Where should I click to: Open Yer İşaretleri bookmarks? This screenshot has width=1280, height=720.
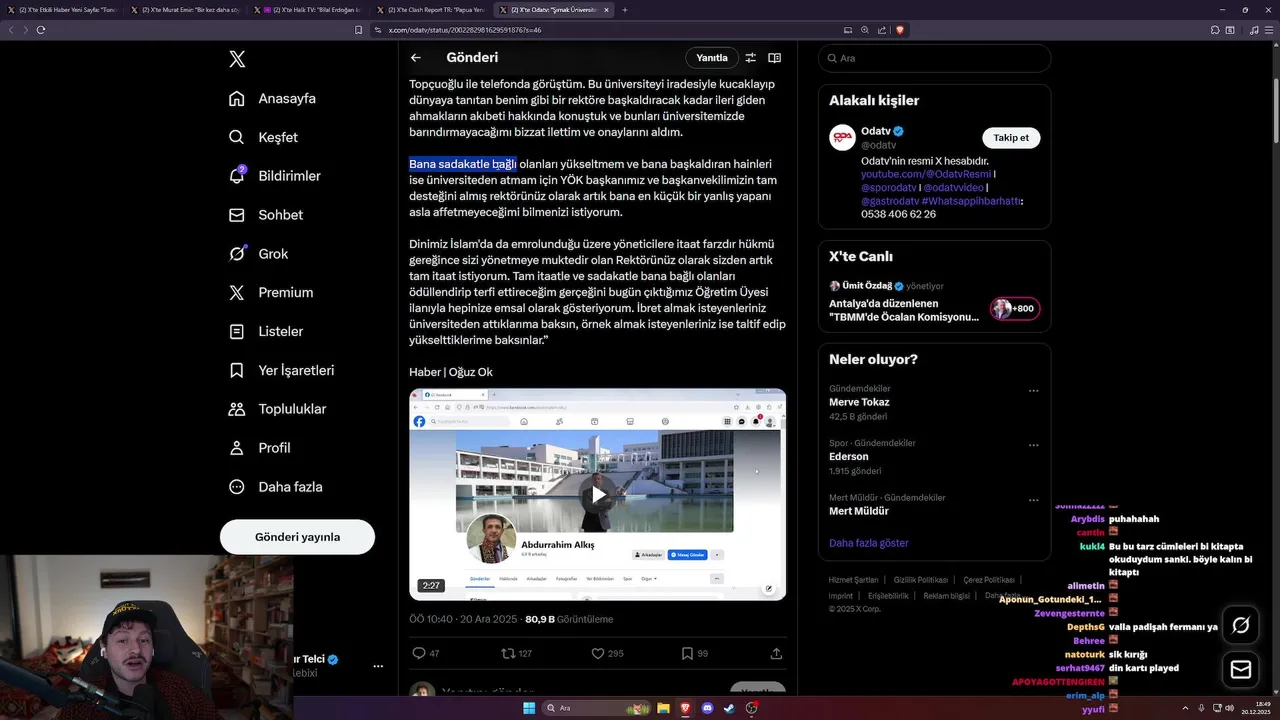point(281,370)
